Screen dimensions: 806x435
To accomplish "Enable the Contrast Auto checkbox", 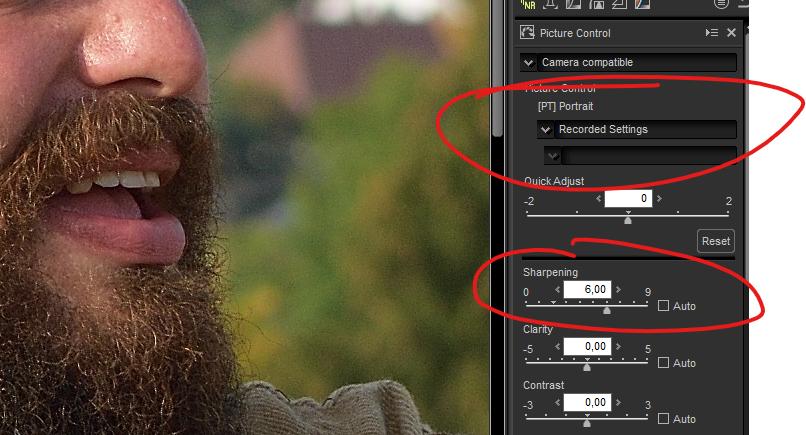I will coord(663,419).
